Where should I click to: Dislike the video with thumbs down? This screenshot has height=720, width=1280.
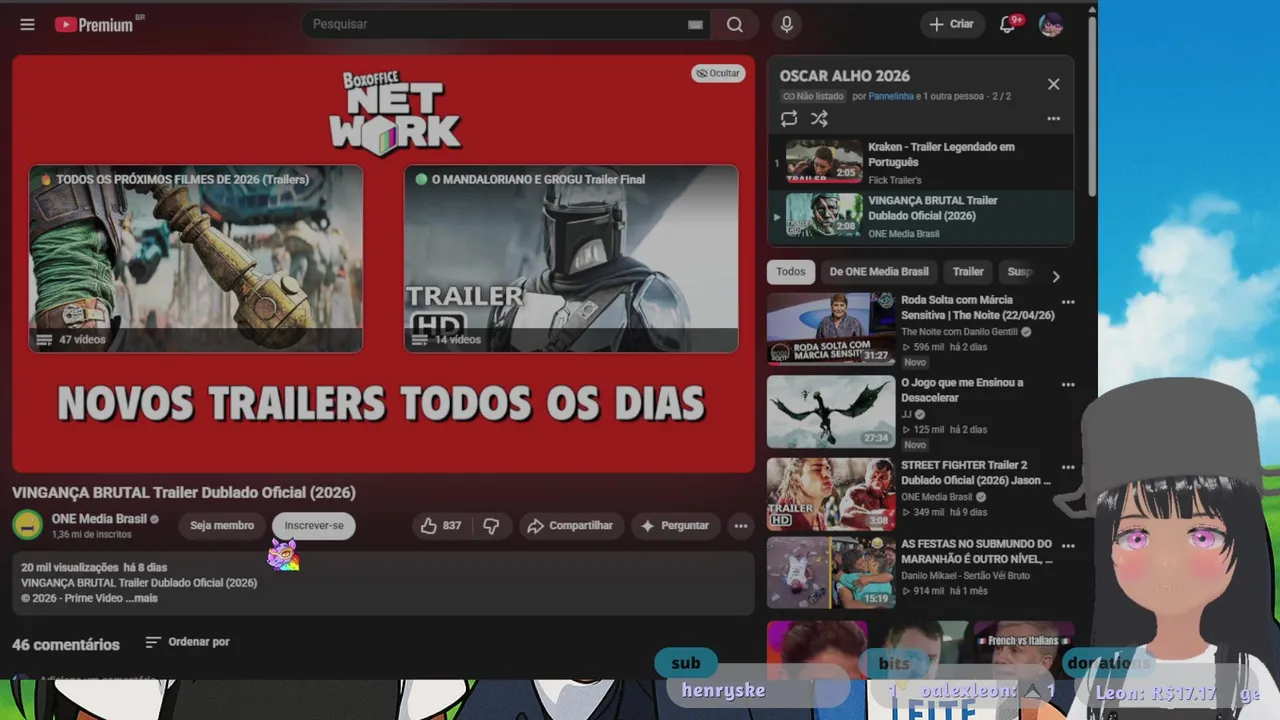click(491, 526)
